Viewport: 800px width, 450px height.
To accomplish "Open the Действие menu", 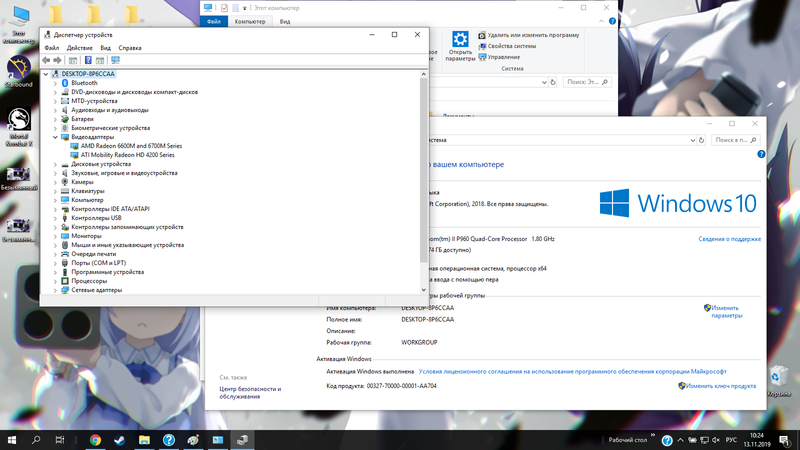I will tap(79, 48).
